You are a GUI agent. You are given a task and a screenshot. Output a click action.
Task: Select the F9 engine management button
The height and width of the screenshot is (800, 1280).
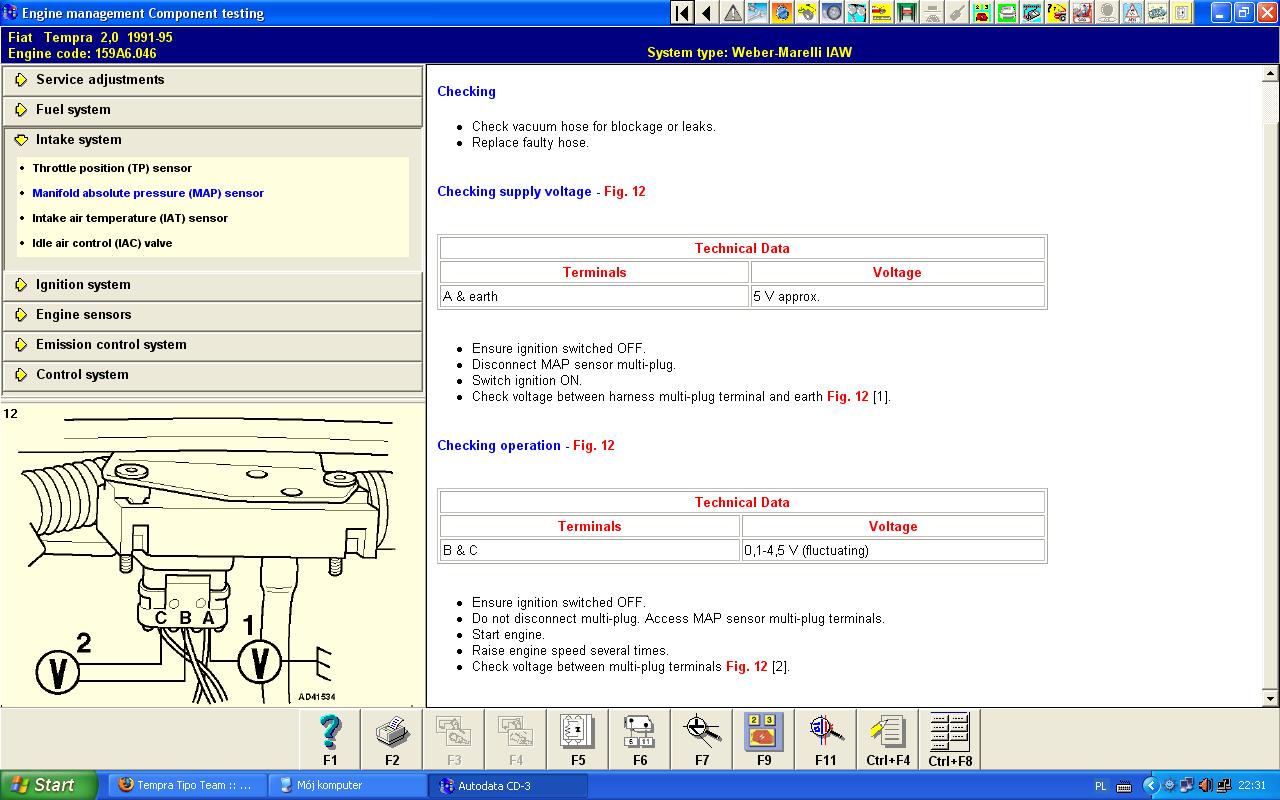764,739
